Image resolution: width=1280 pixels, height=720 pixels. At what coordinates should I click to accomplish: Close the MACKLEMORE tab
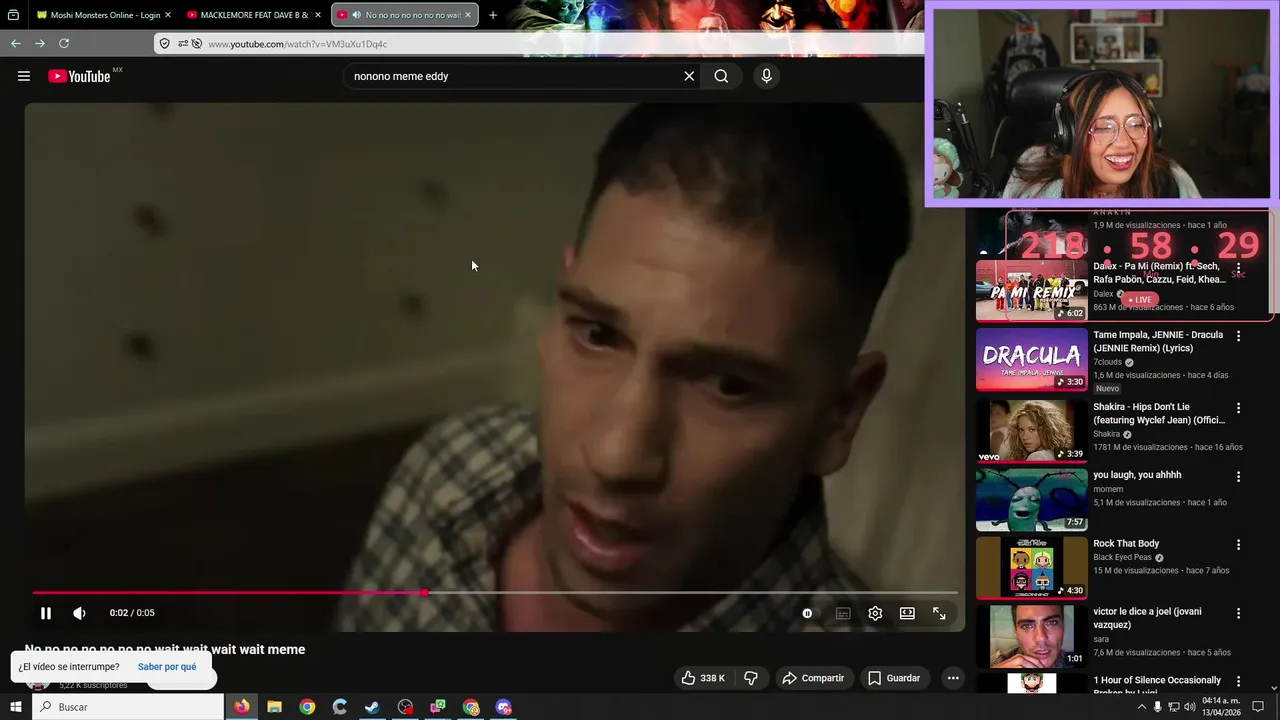pyautogui.click(x=318, y=15)
